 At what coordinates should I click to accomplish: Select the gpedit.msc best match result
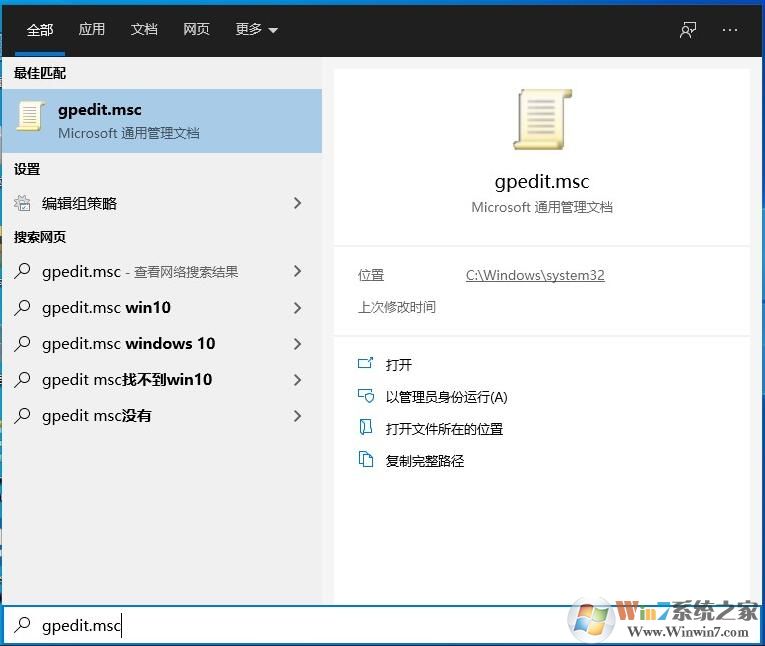(162, 121)
